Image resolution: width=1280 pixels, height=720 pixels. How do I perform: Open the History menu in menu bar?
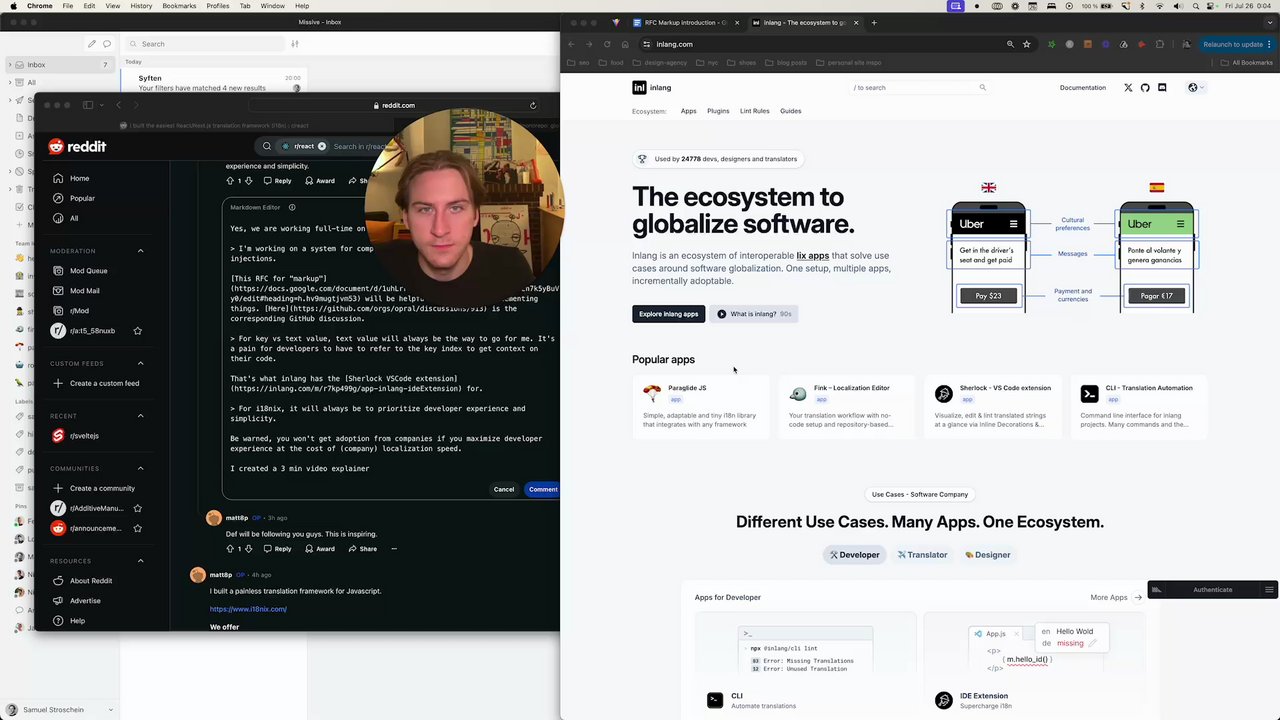pos(141,6)
